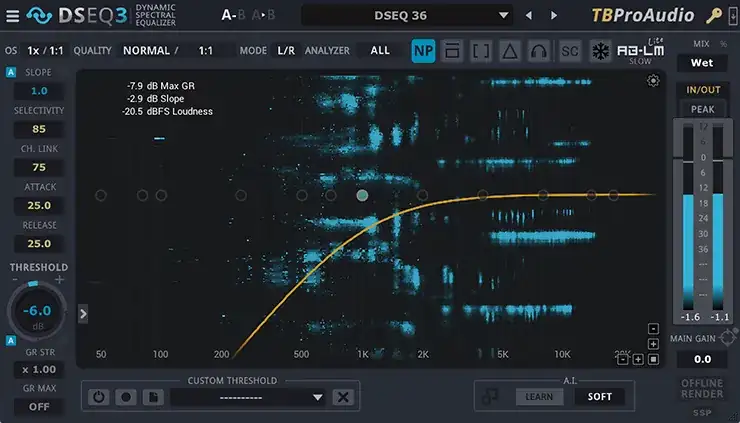Image resolution: width=740 pixels, height=423 pixels.
Task: Click the DSEQ3 wave logo
Action: click(39, 16)
